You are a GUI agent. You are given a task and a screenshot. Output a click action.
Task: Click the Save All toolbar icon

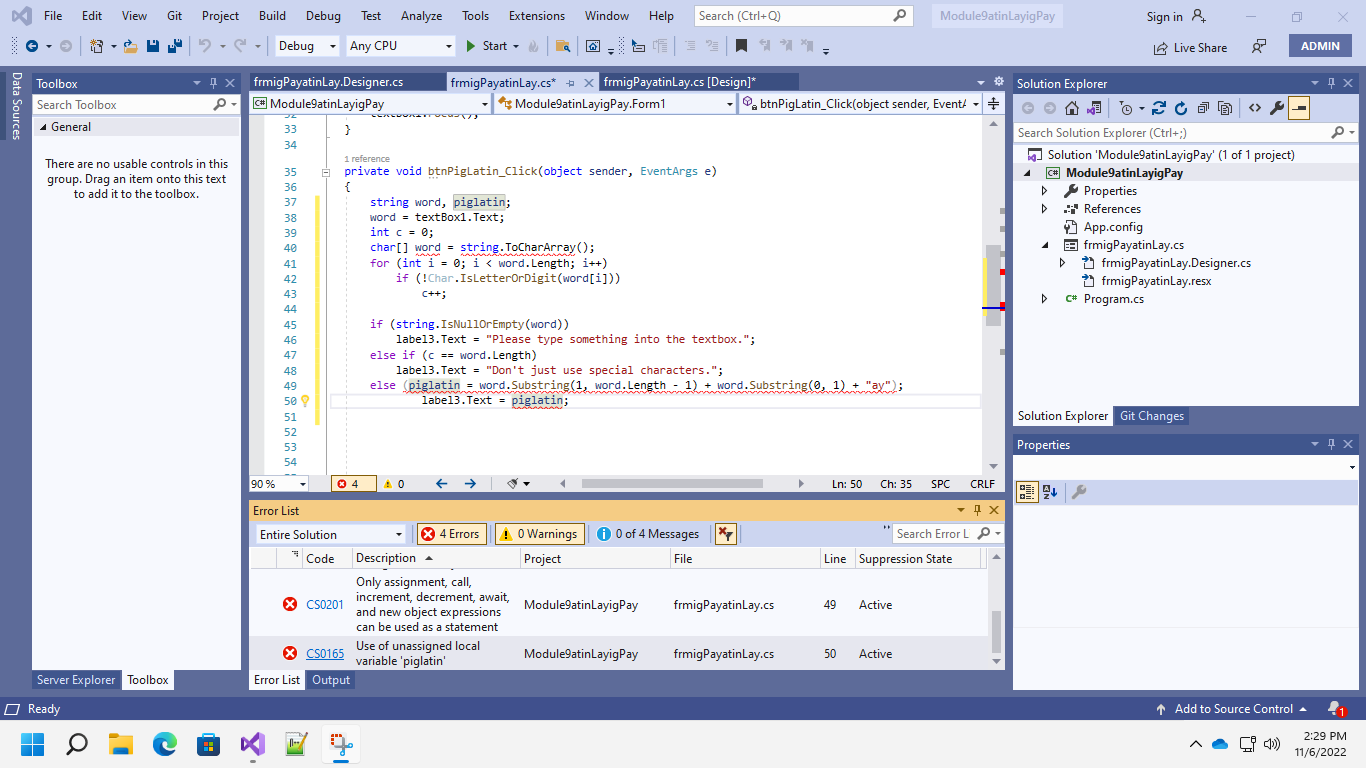(174, 46)
